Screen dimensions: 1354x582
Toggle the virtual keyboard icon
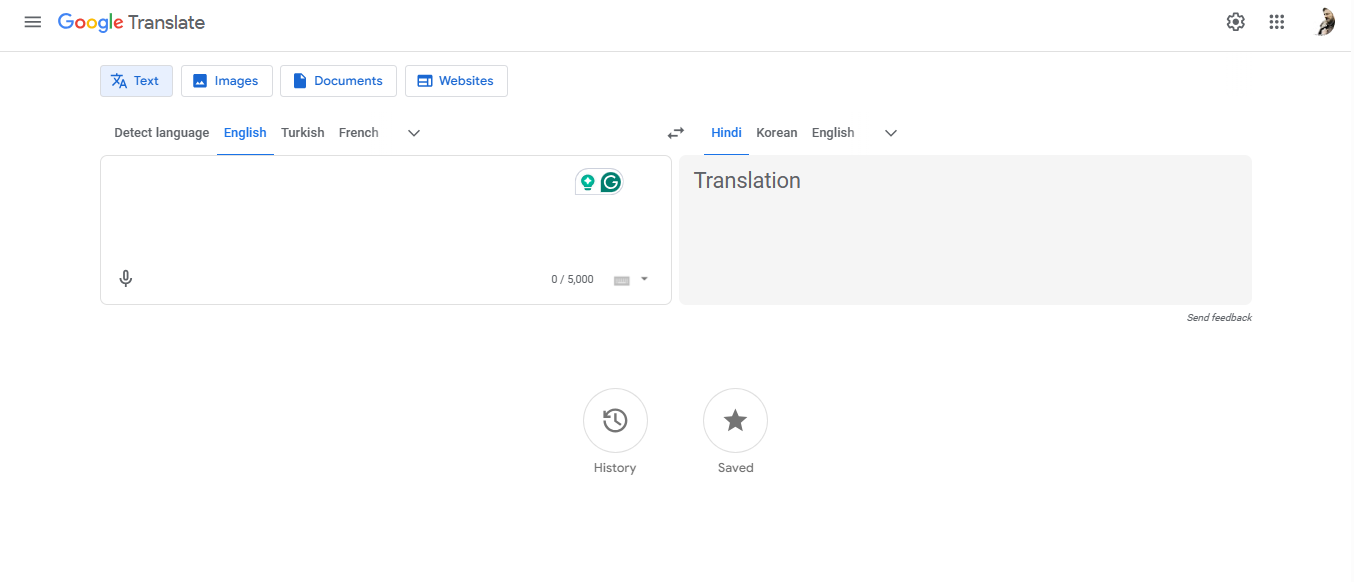622,280
